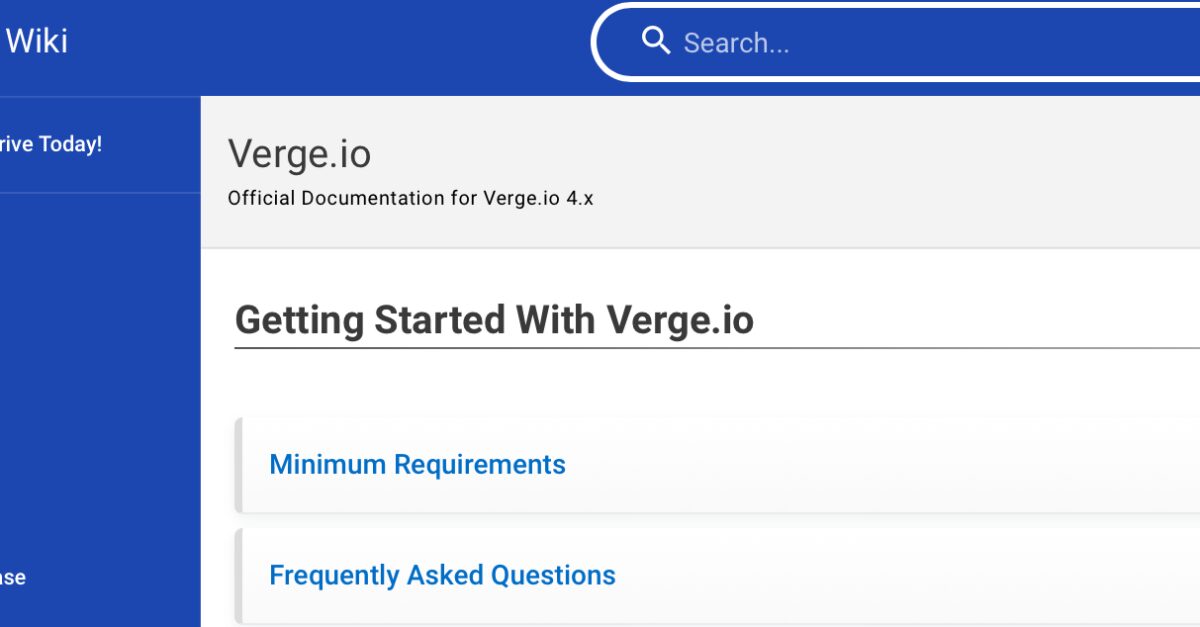
Task: Click the Search placeholder text
Action: pos(737,42)
